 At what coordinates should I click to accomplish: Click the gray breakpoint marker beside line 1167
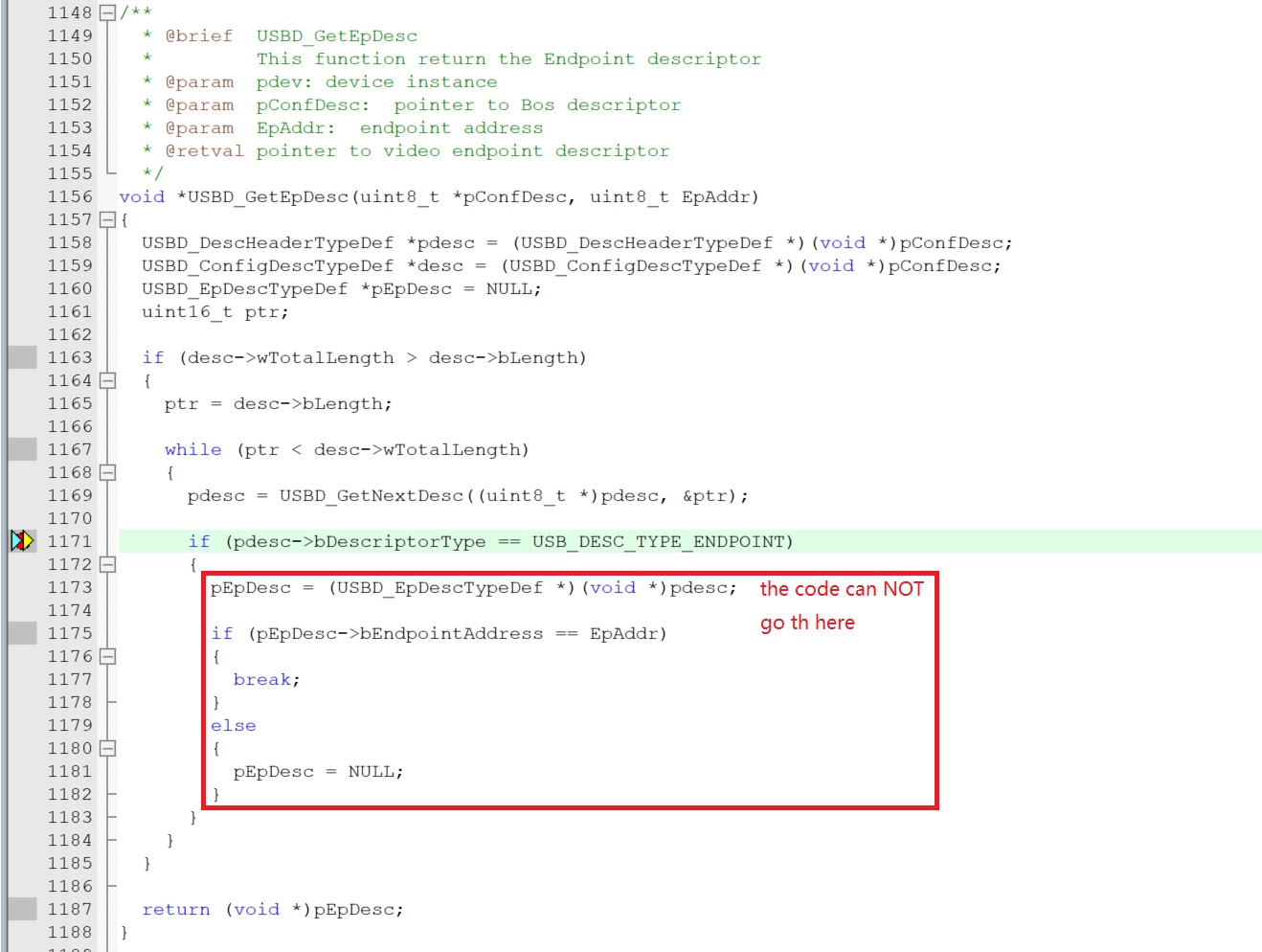click(21, 448)
